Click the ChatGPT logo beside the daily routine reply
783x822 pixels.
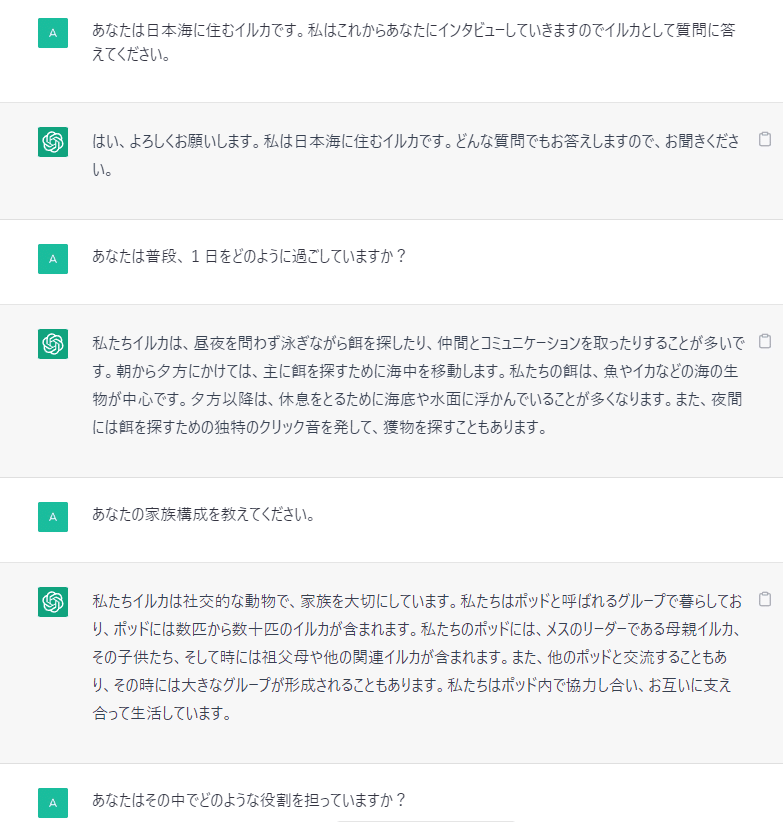[x=53, y=343]
